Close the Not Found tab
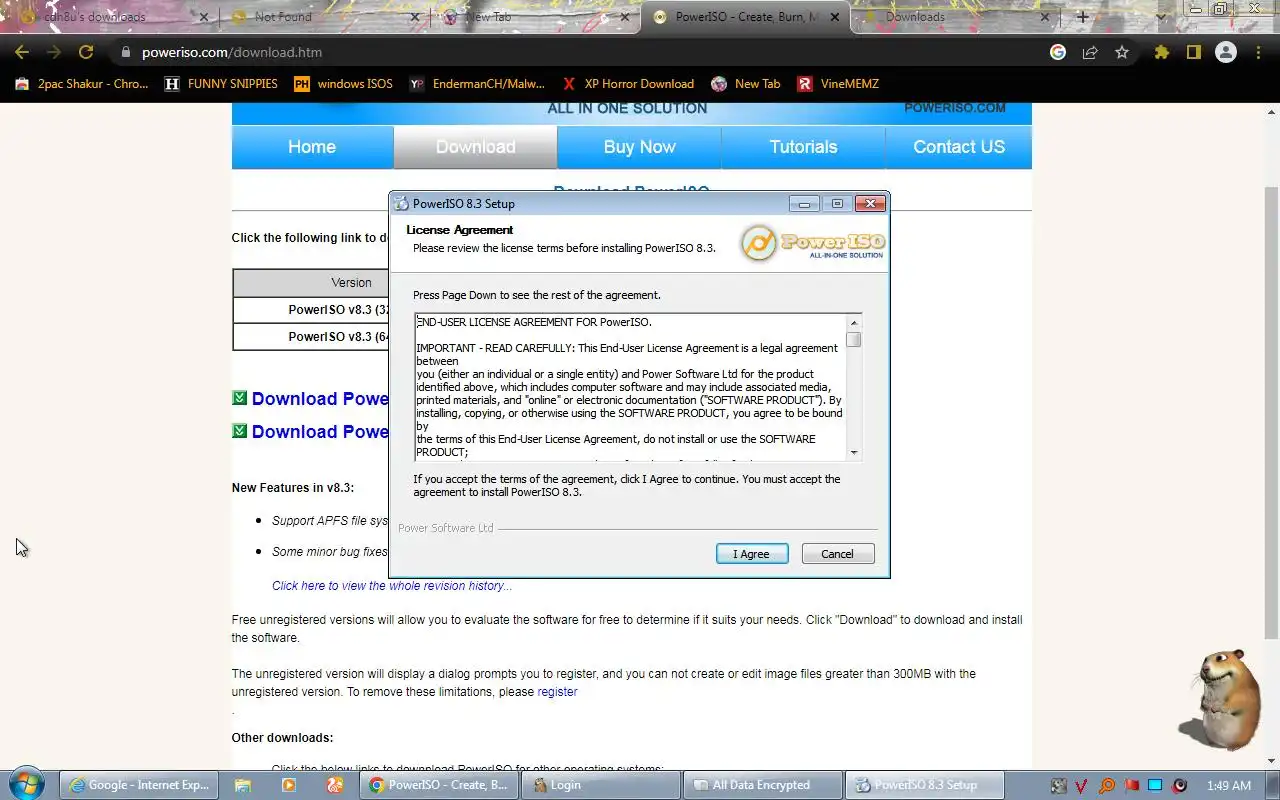 (415, 17)
